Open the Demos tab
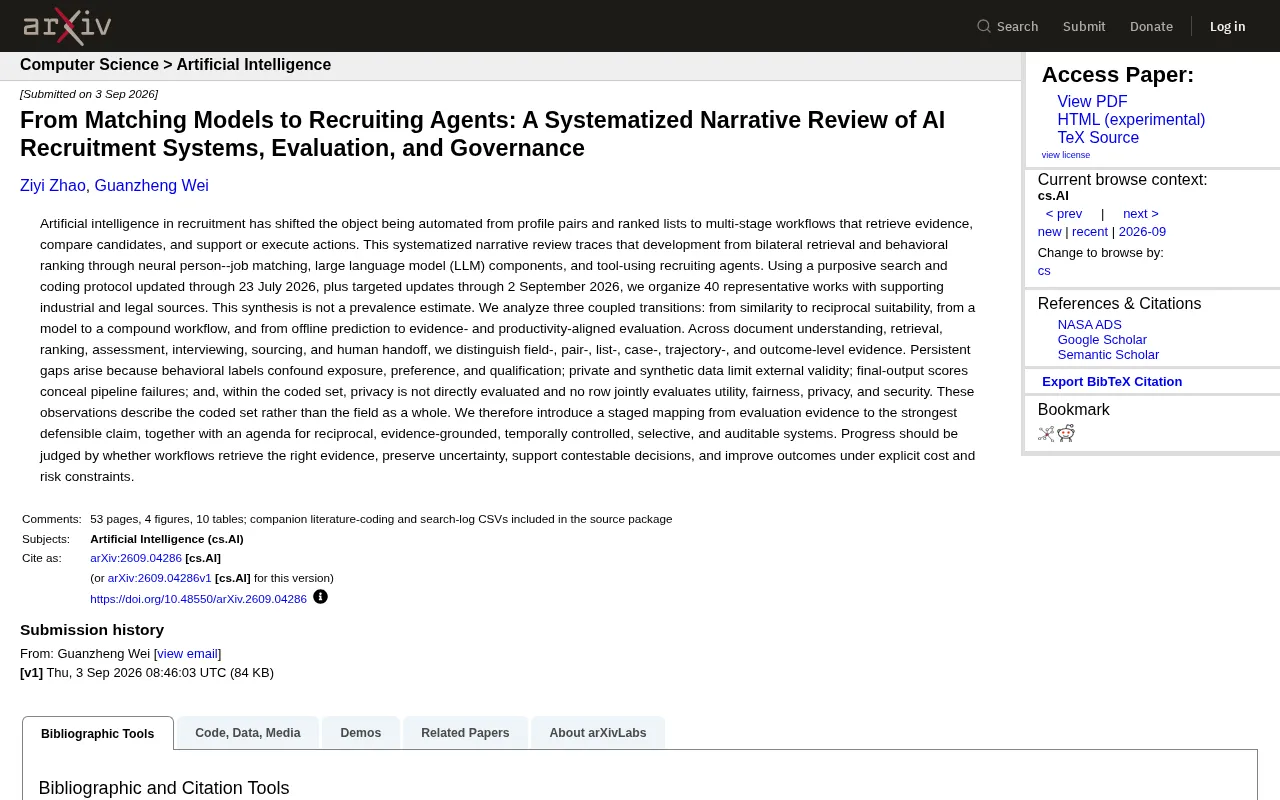 click(x=361, y=733)
